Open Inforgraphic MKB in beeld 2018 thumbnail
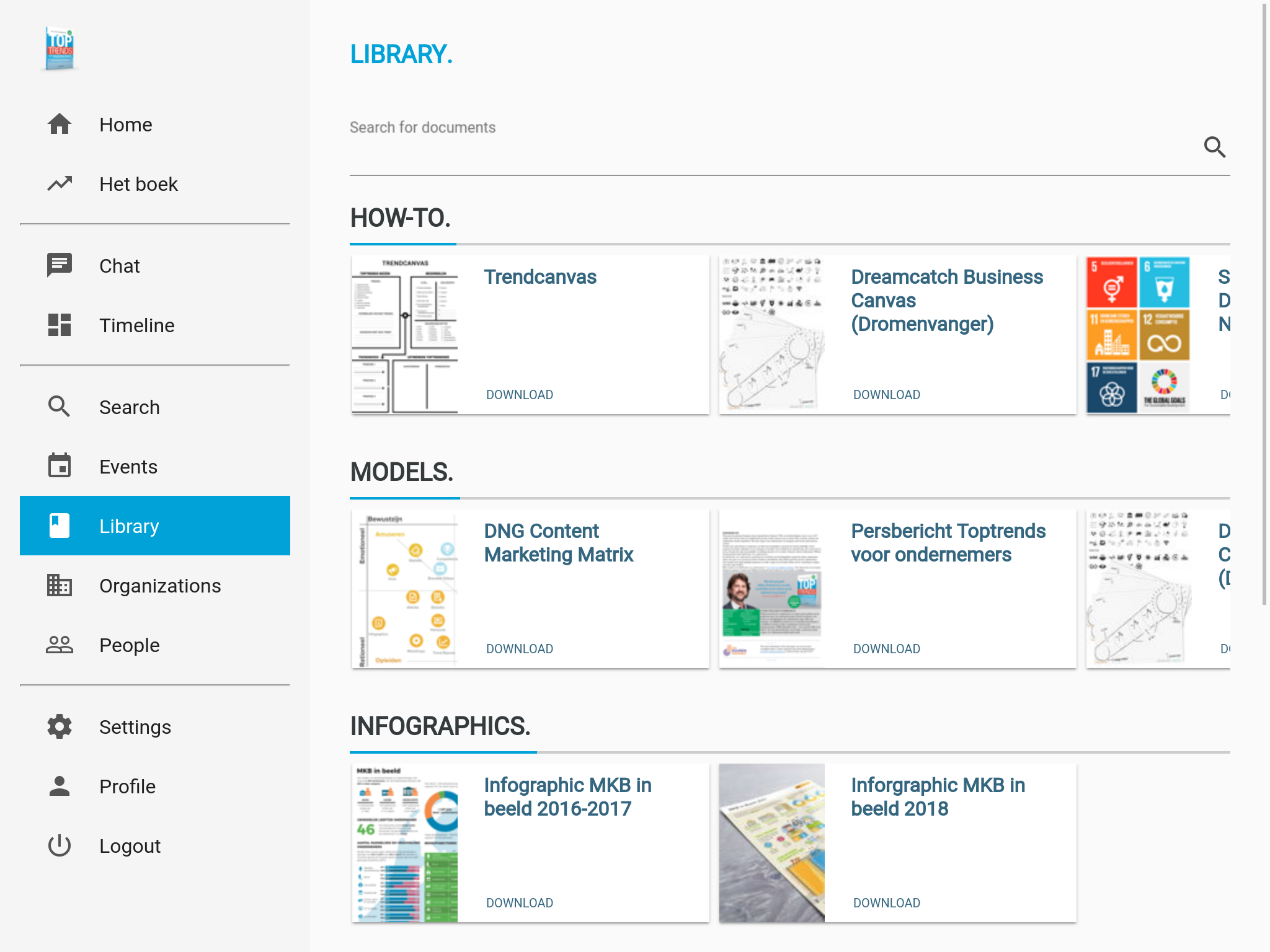Screen dimensions: 1270x952 pos(771,842)
